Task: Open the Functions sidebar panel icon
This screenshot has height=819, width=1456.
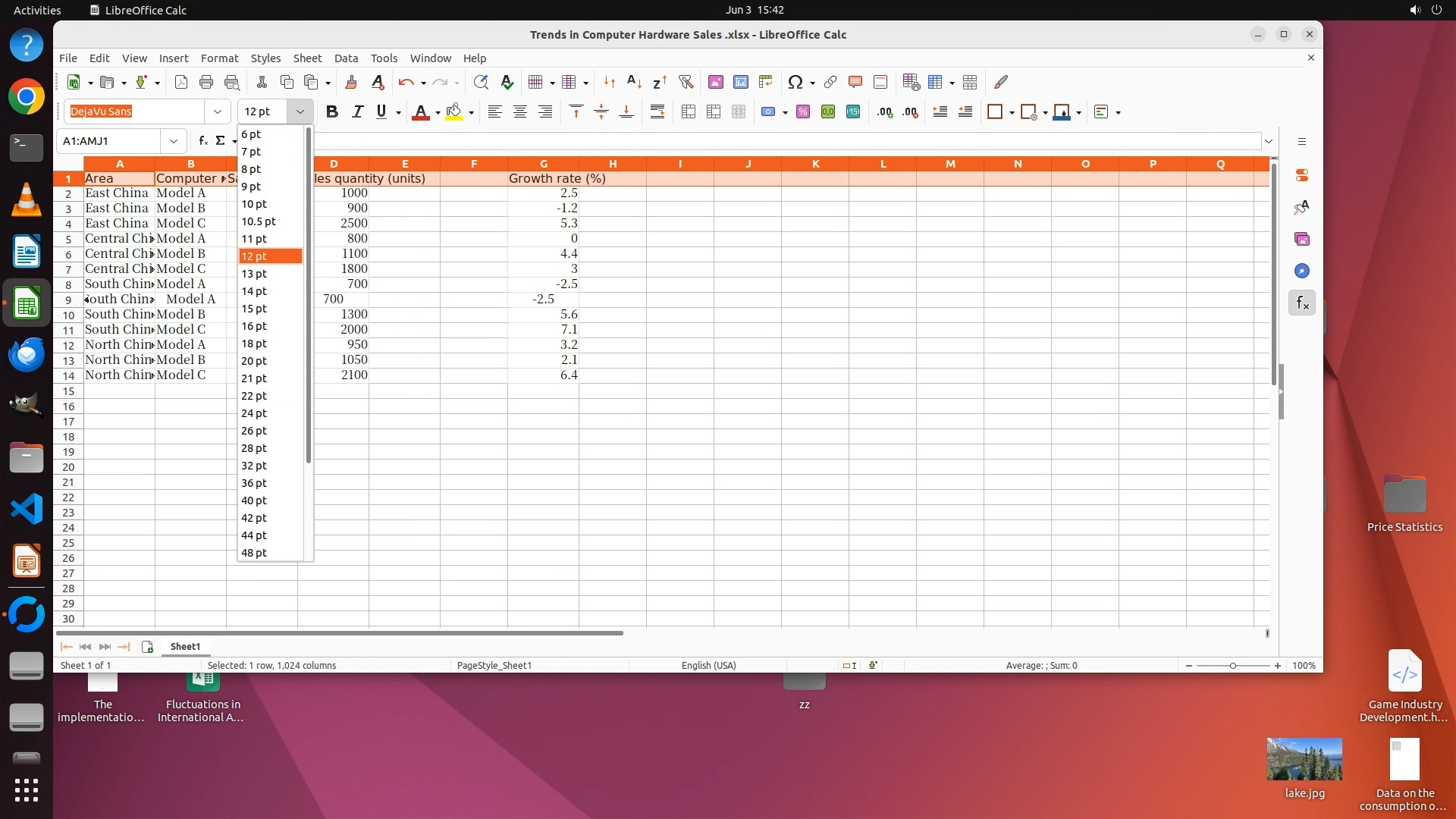Action: pos(1301,303)
